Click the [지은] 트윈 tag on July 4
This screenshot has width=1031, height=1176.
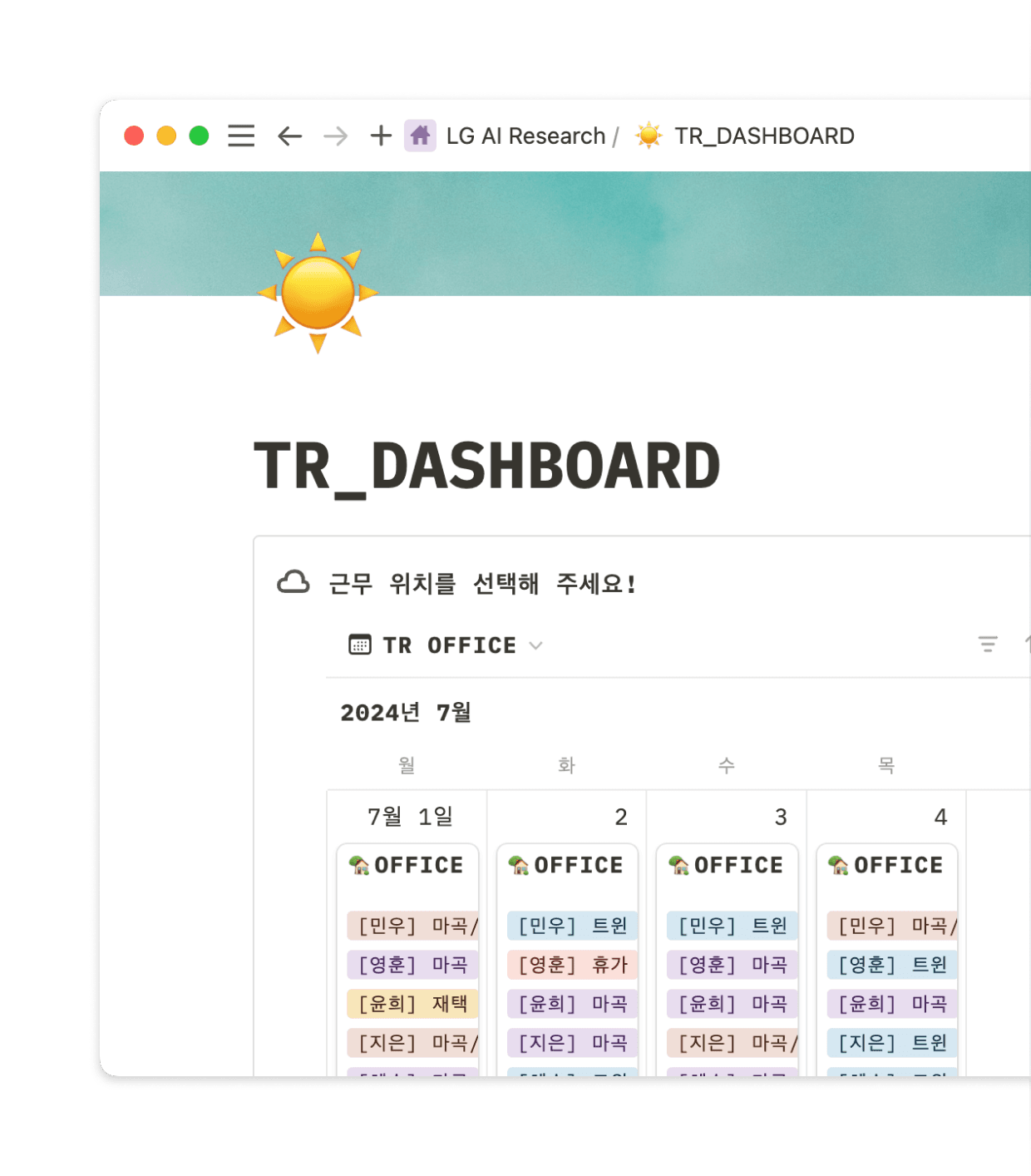click(x=892, y=1043)
